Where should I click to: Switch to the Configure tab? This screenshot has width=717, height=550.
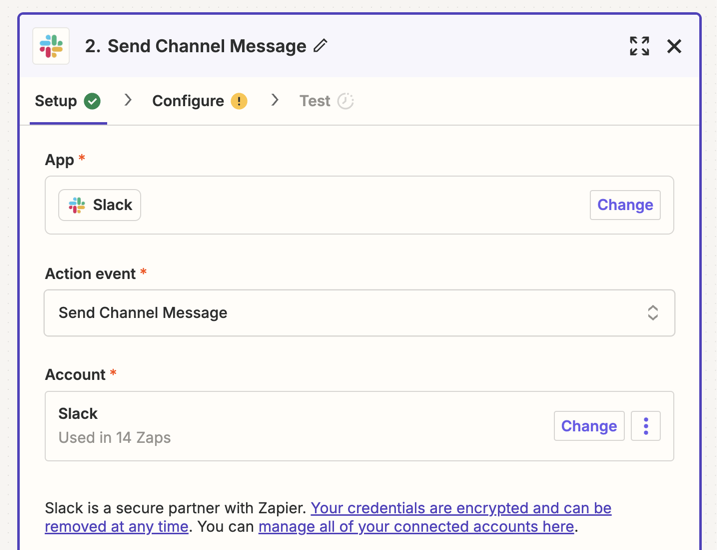(199, 101)
